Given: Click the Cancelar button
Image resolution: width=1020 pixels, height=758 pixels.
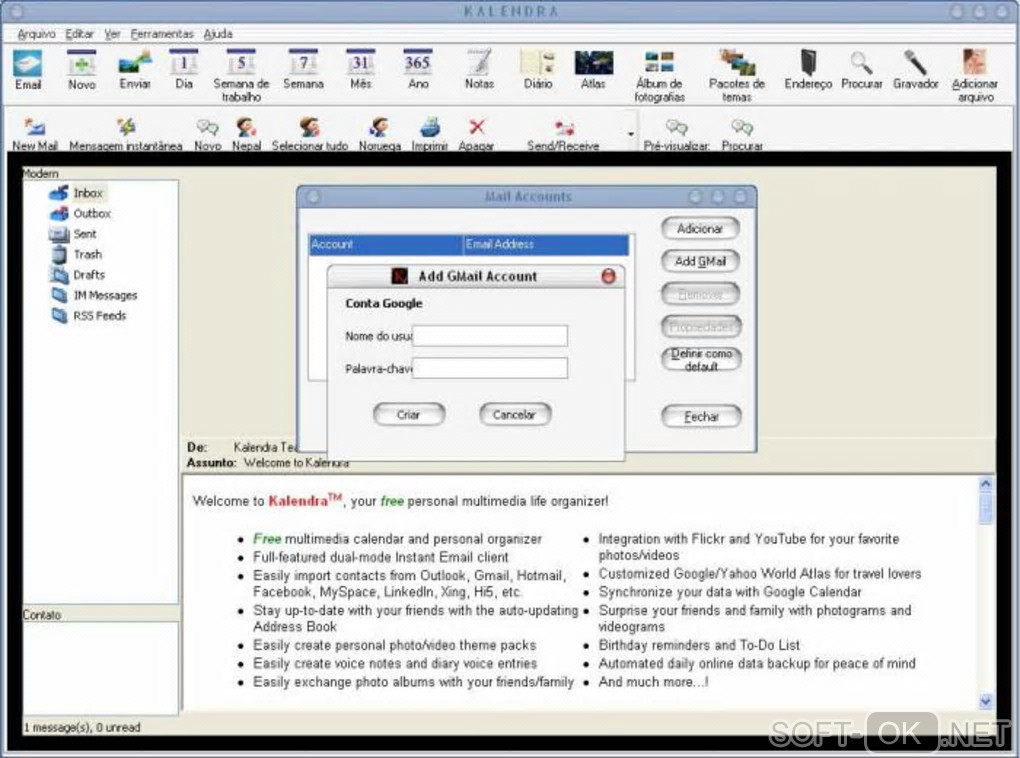Looking at the screenshot, I should [515, 414].
